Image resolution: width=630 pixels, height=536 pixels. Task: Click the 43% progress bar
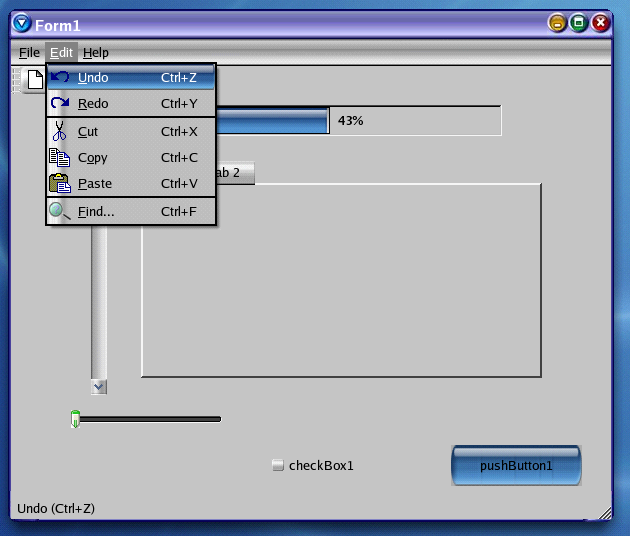point(359,121)
